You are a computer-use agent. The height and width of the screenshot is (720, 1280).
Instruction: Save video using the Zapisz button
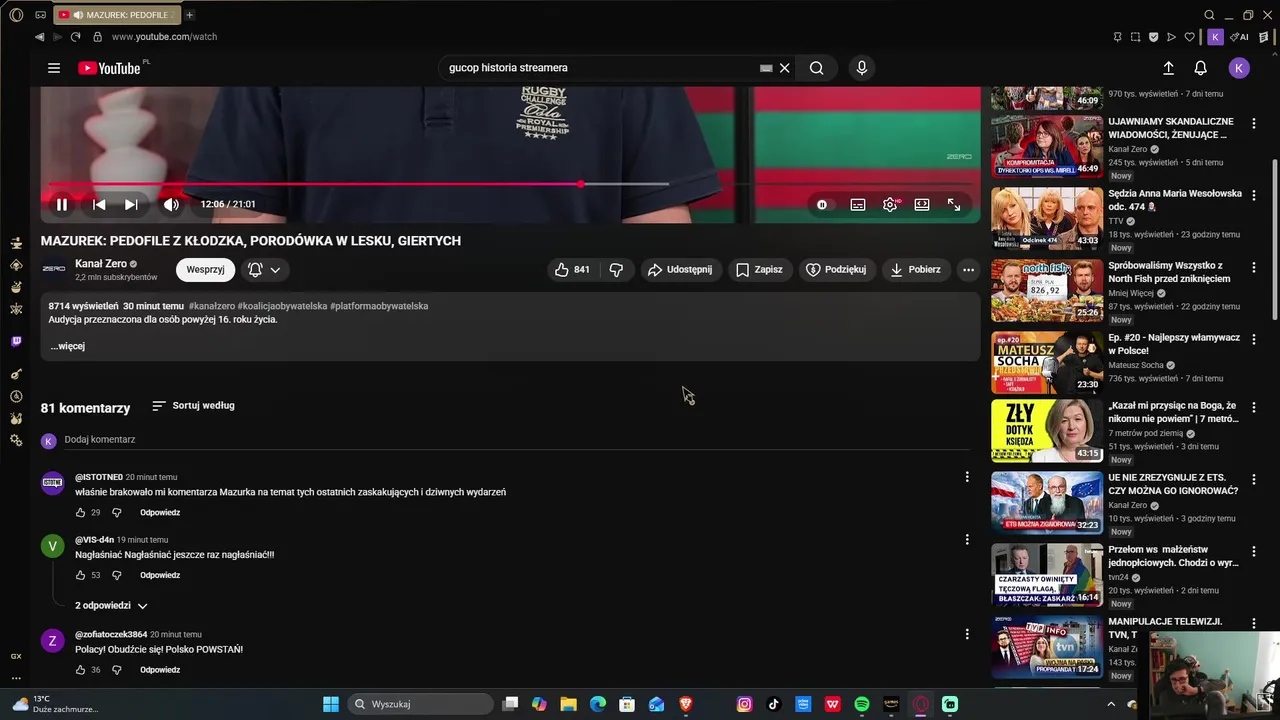pyautogui.click(x=759, y=269)
